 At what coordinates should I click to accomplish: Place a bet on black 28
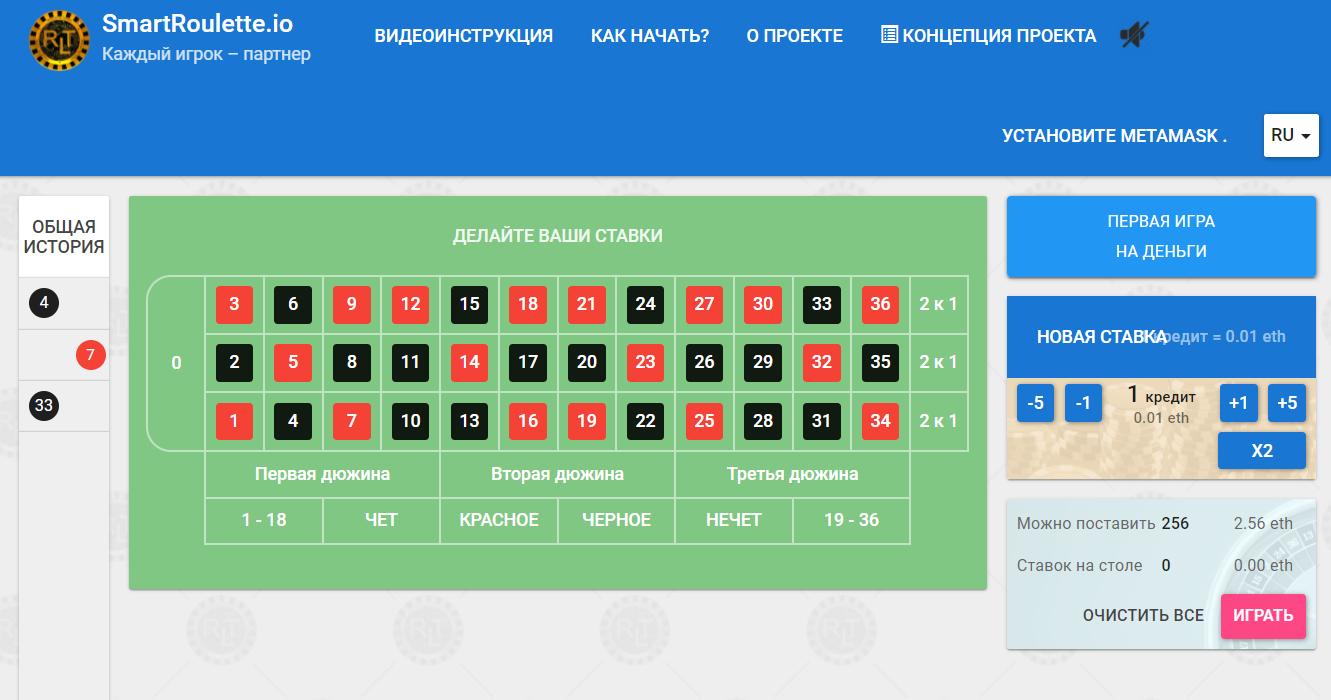point(763,421)
